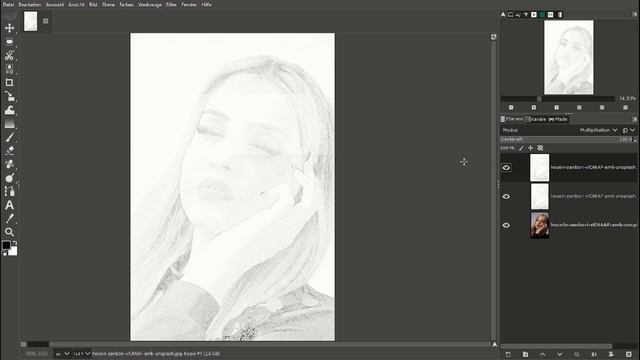Click zoom in in Navigation panel

coord(534,107)
